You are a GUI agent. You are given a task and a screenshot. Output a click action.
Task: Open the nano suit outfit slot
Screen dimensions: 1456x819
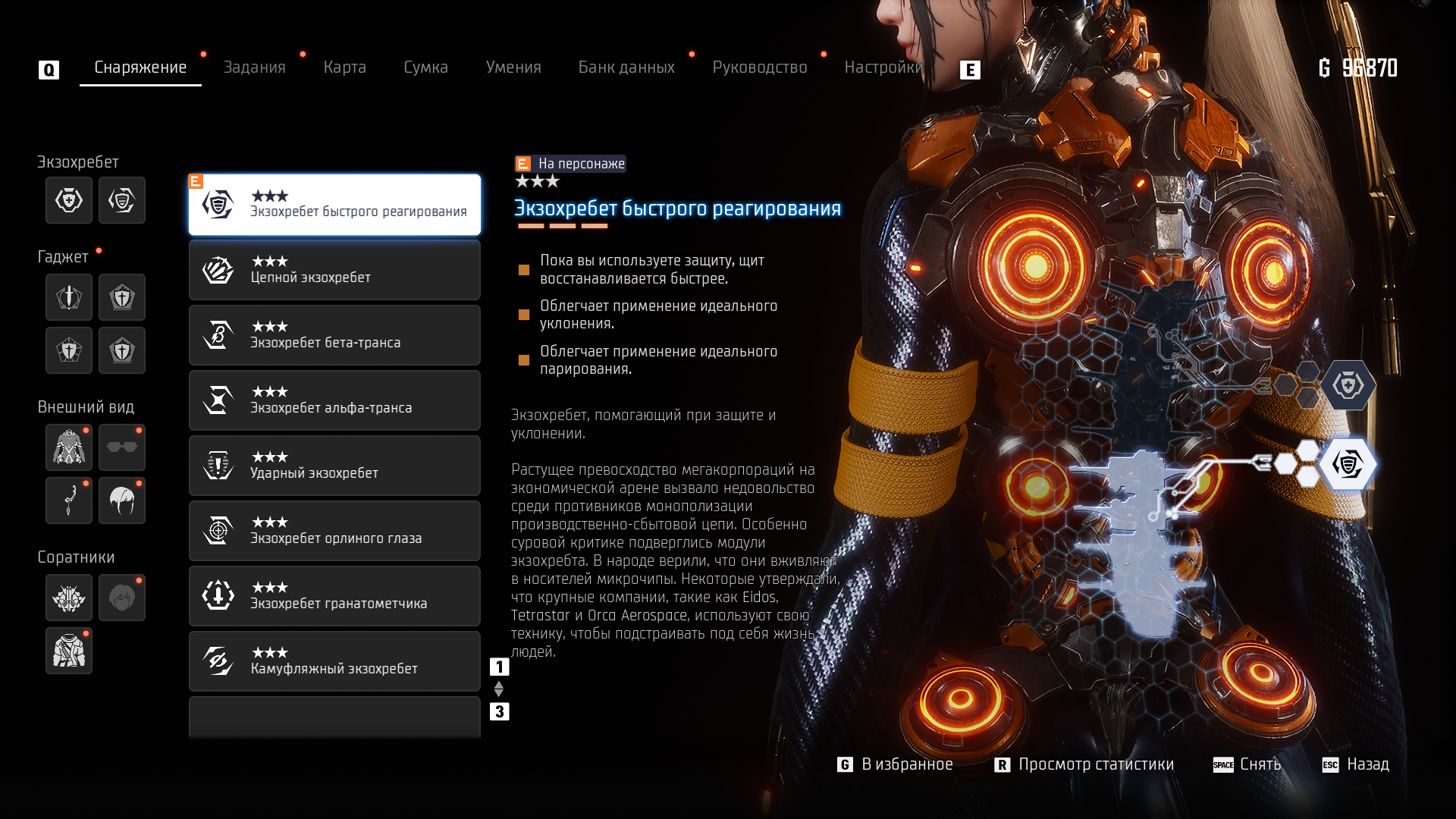[69, 447]
